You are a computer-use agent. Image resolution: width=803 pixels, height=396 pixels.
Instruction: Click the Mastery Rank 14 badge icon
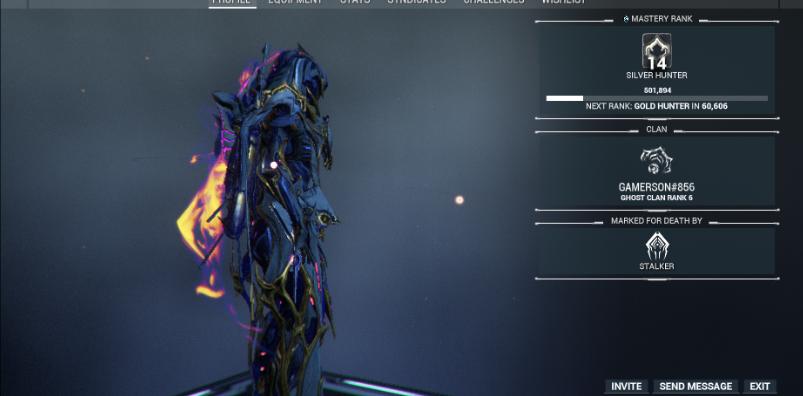(657, 51)
